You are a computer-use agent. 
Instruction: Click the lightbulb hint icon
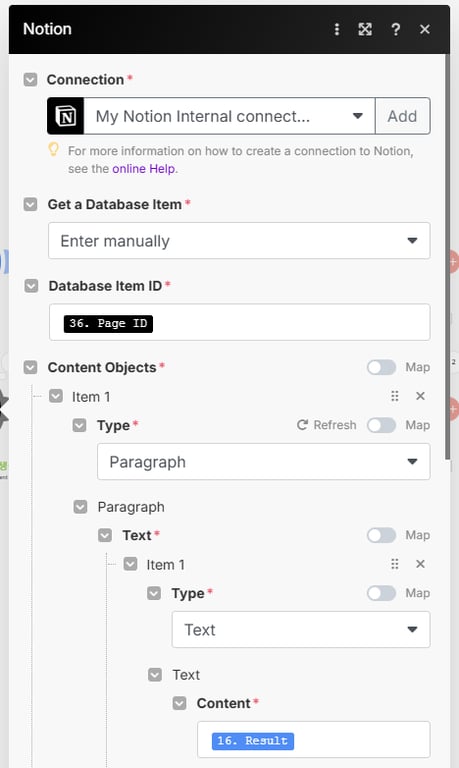pos(53,149)
